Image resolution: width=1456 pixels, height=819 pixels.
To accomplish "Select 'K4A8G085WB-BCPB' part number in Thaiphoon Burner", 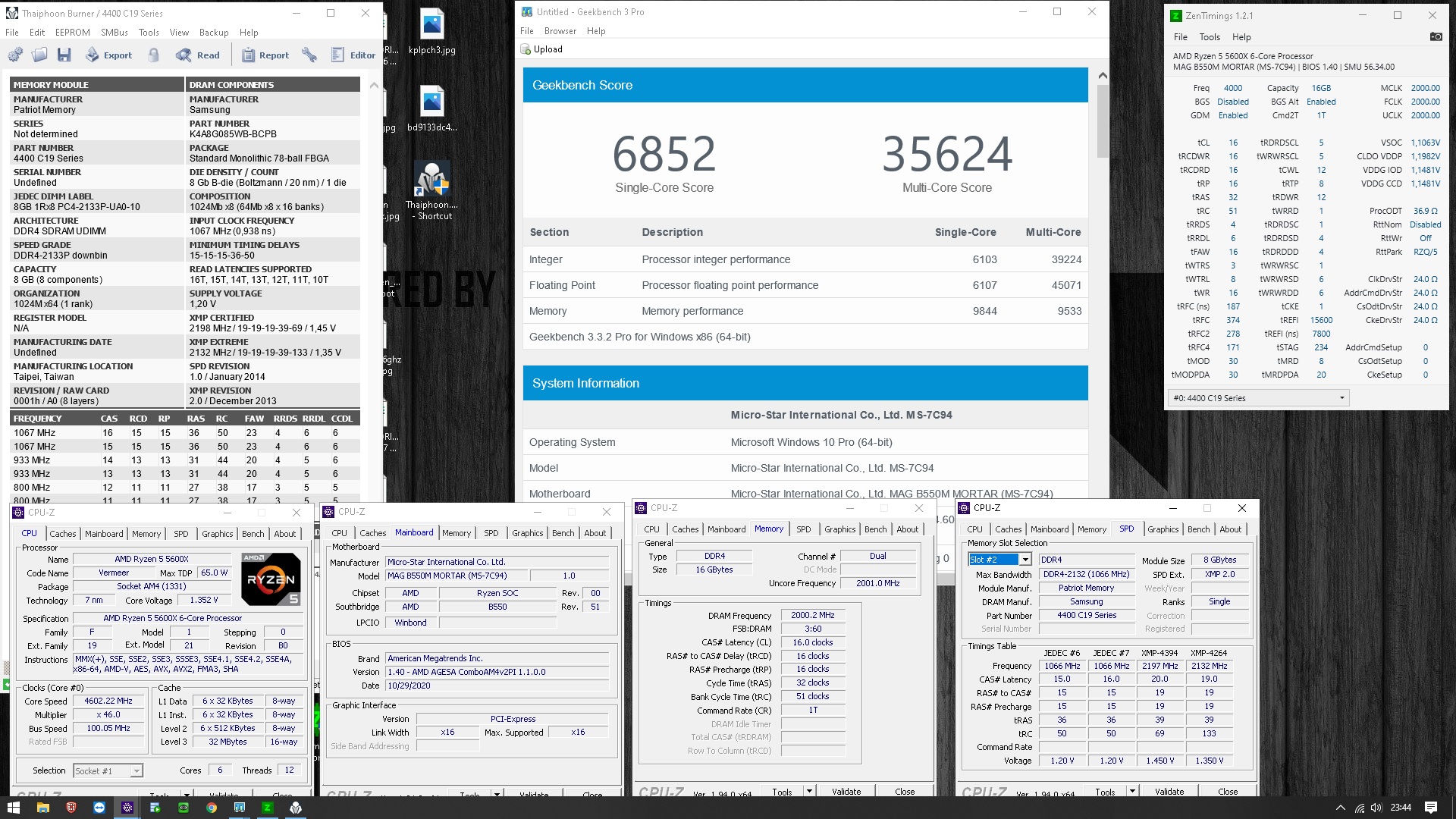I will 233,134.
